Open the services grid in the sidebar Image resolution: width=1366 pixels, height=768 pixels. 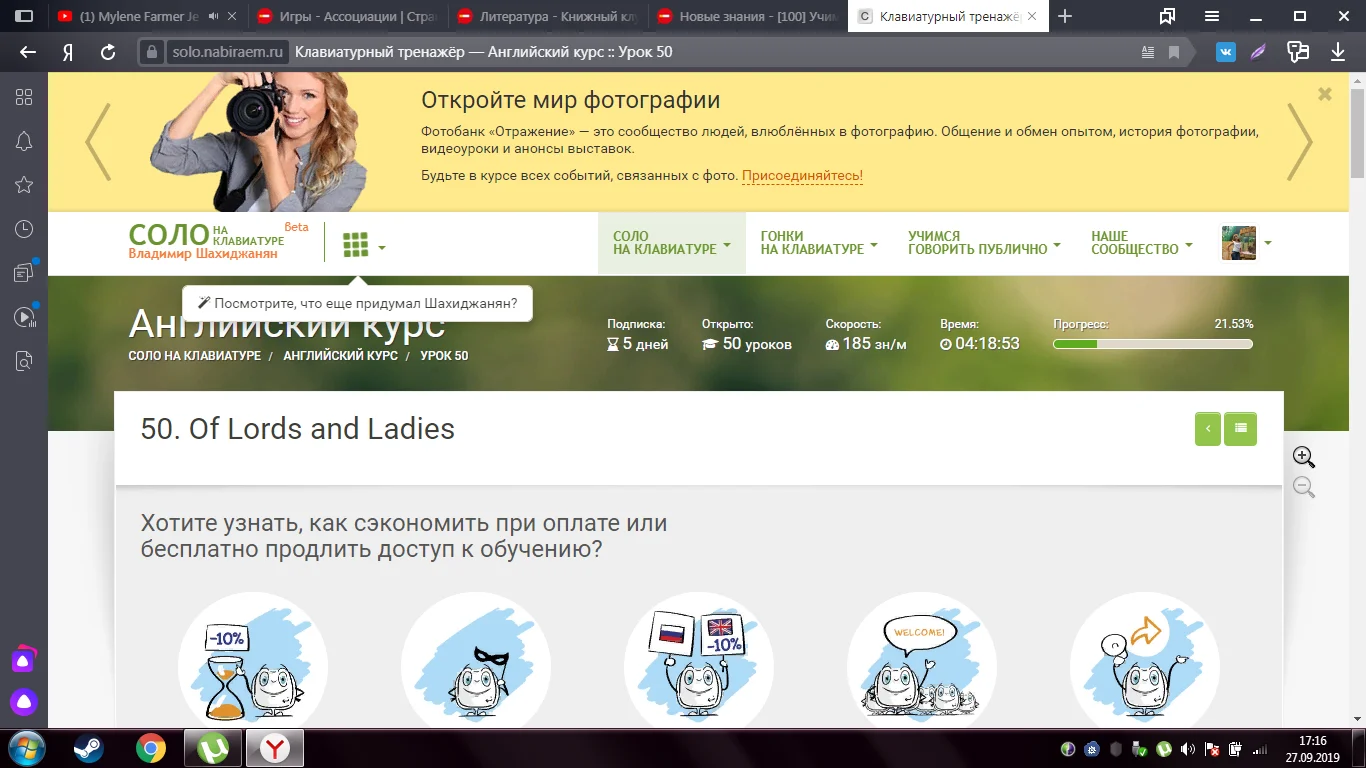(x=24, y=97)
